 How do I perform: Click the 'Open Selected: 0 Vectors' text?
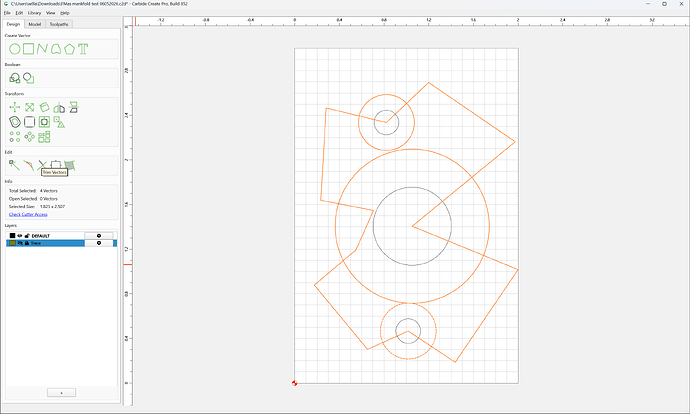(x=33, y=199)
